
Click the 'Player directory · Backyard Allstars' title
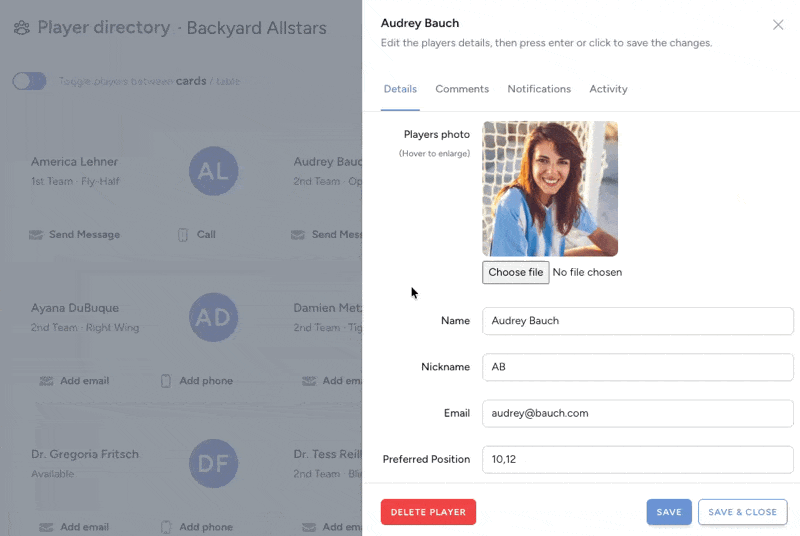point(182,28)
